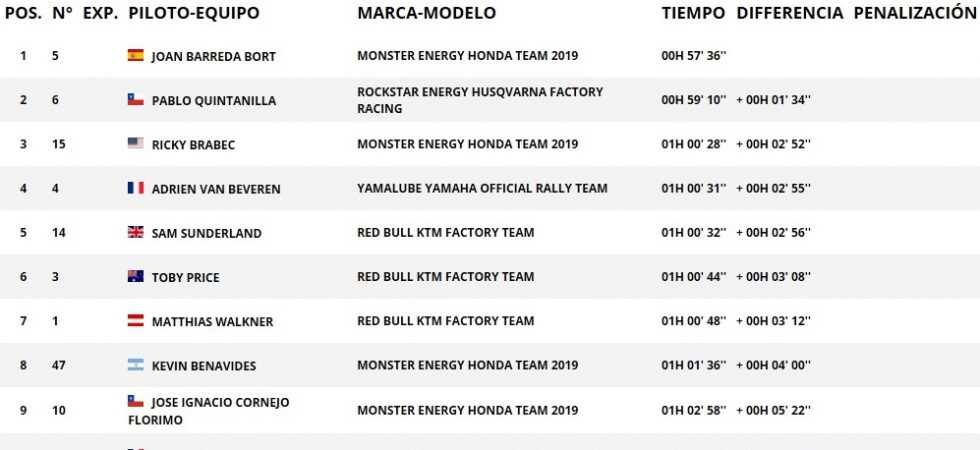The image size is (980, 450).
Task: Click Rockstar Energy Husqvarna Factory Racing team
Action: (x=480, y=100)
